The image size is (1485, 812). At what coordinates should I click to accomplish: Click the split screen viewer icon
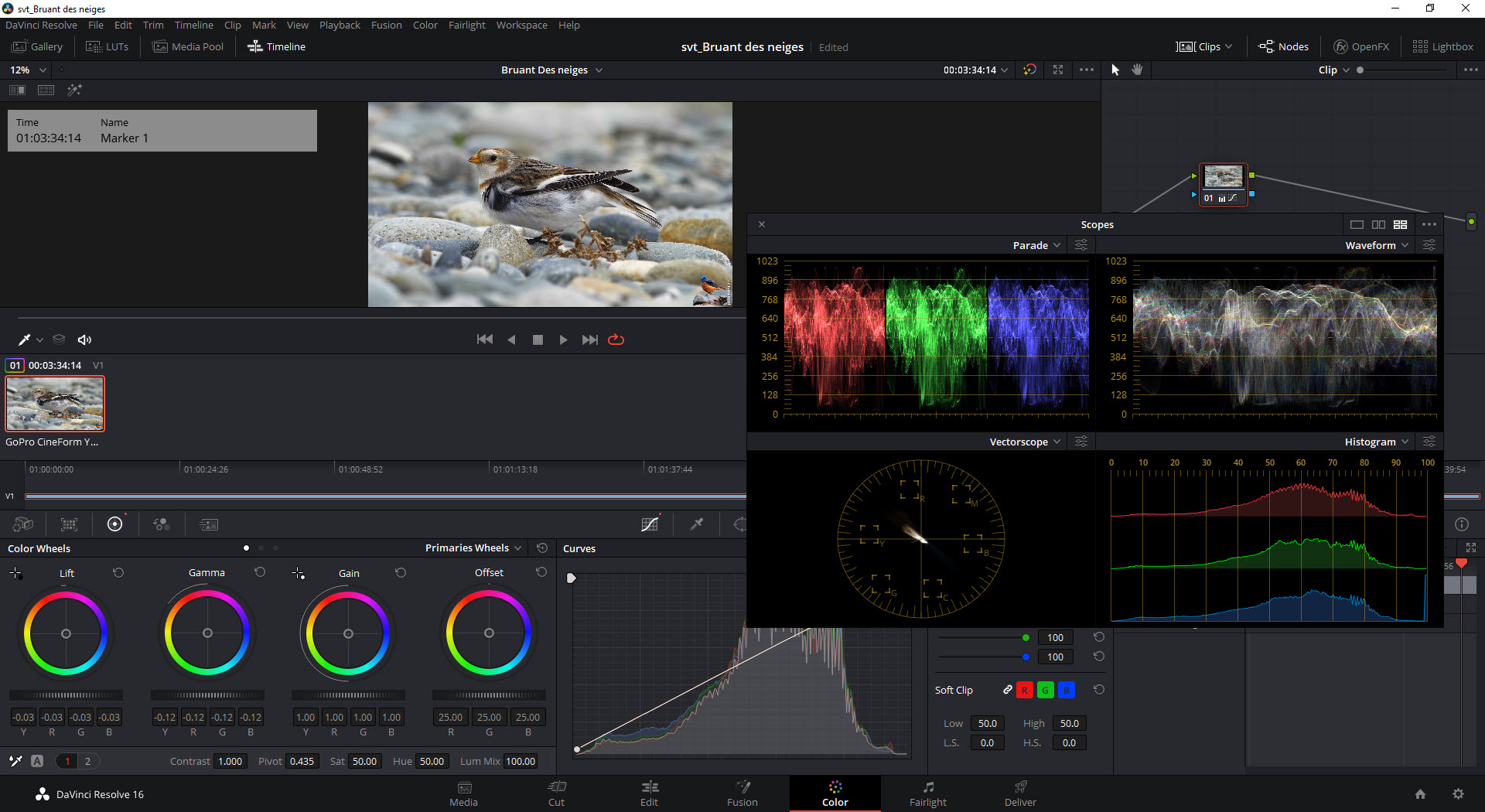tap(46, 90)
